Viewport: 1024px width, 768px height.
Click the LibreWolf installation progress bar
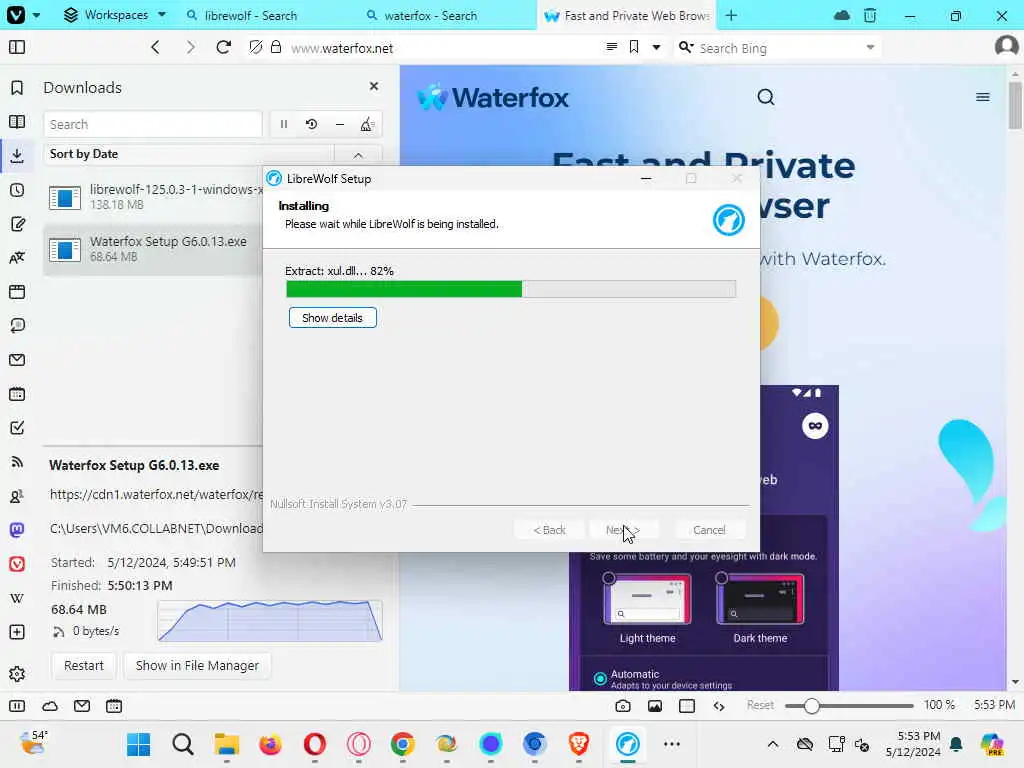pyautogui.click(x=511, y=289)
